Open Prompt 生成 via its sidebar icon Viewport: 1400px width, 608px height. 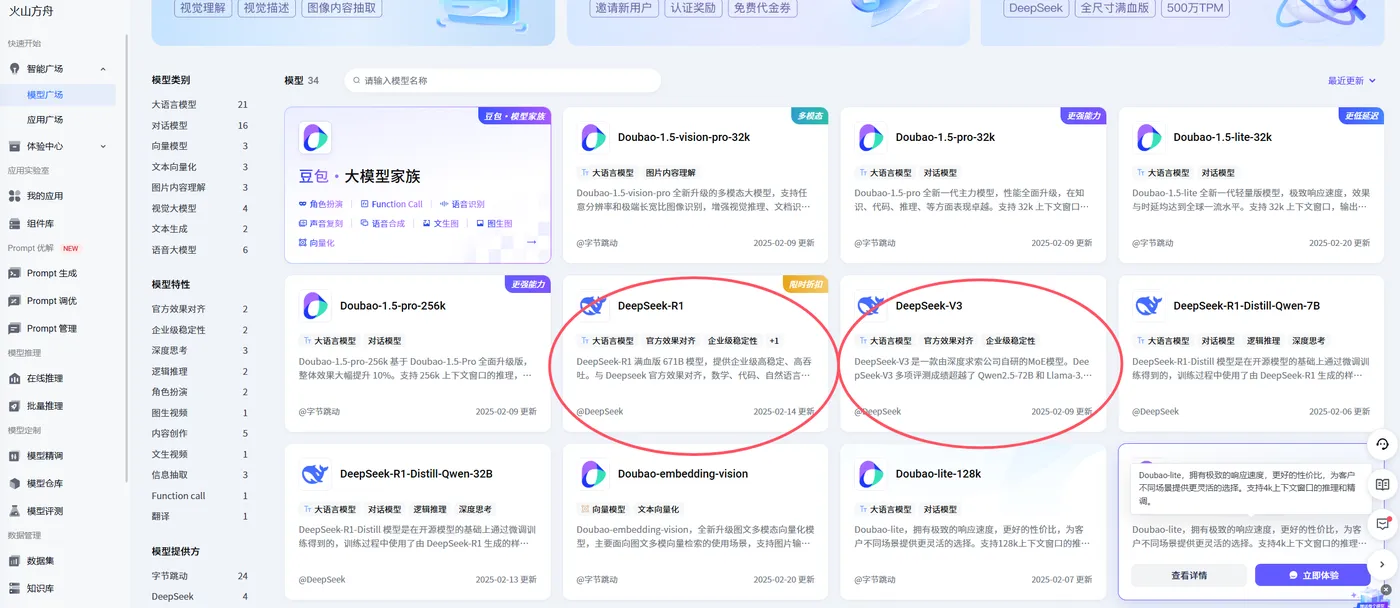pos(14,273)
